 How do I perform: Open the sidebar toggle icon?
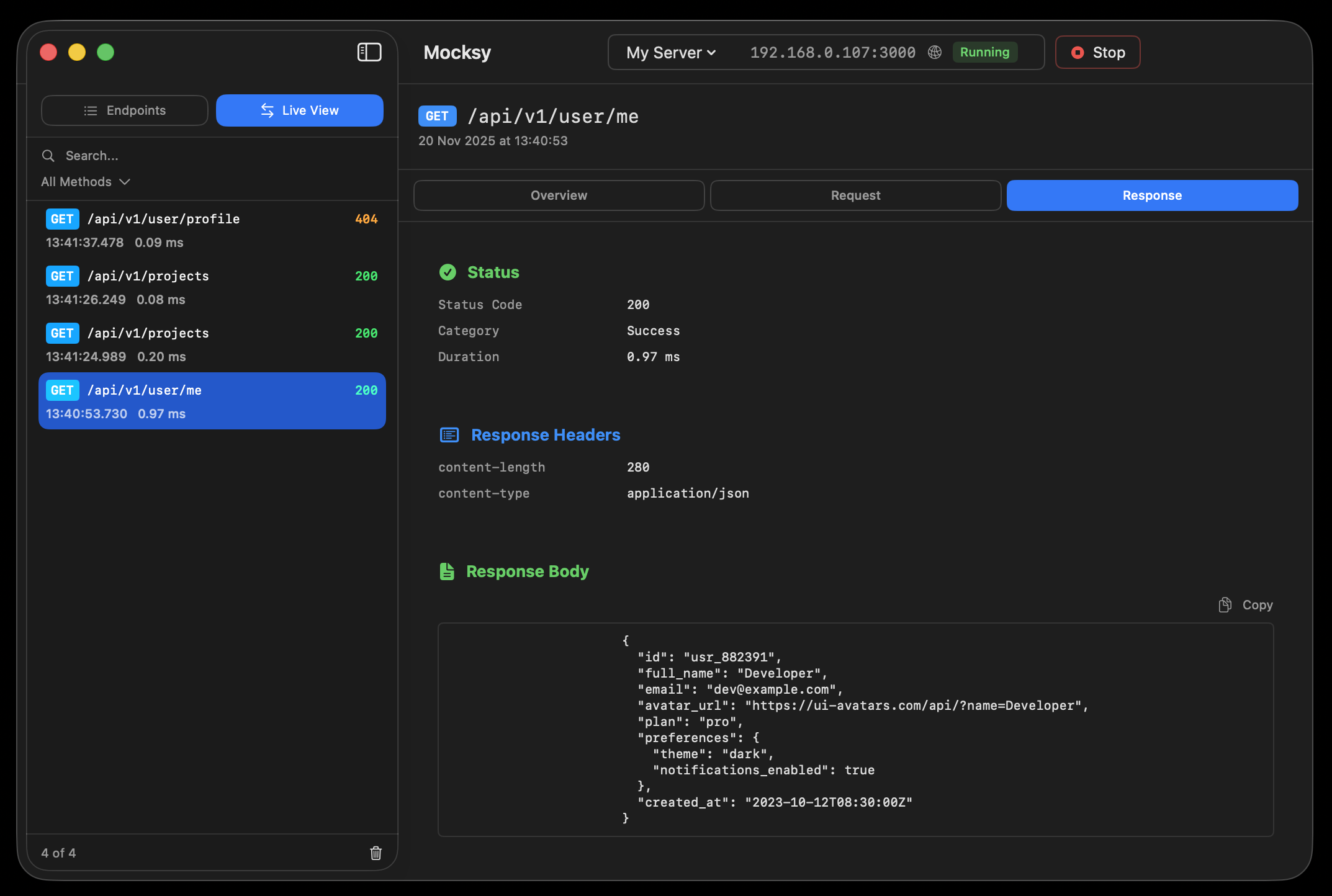[369, 52]
